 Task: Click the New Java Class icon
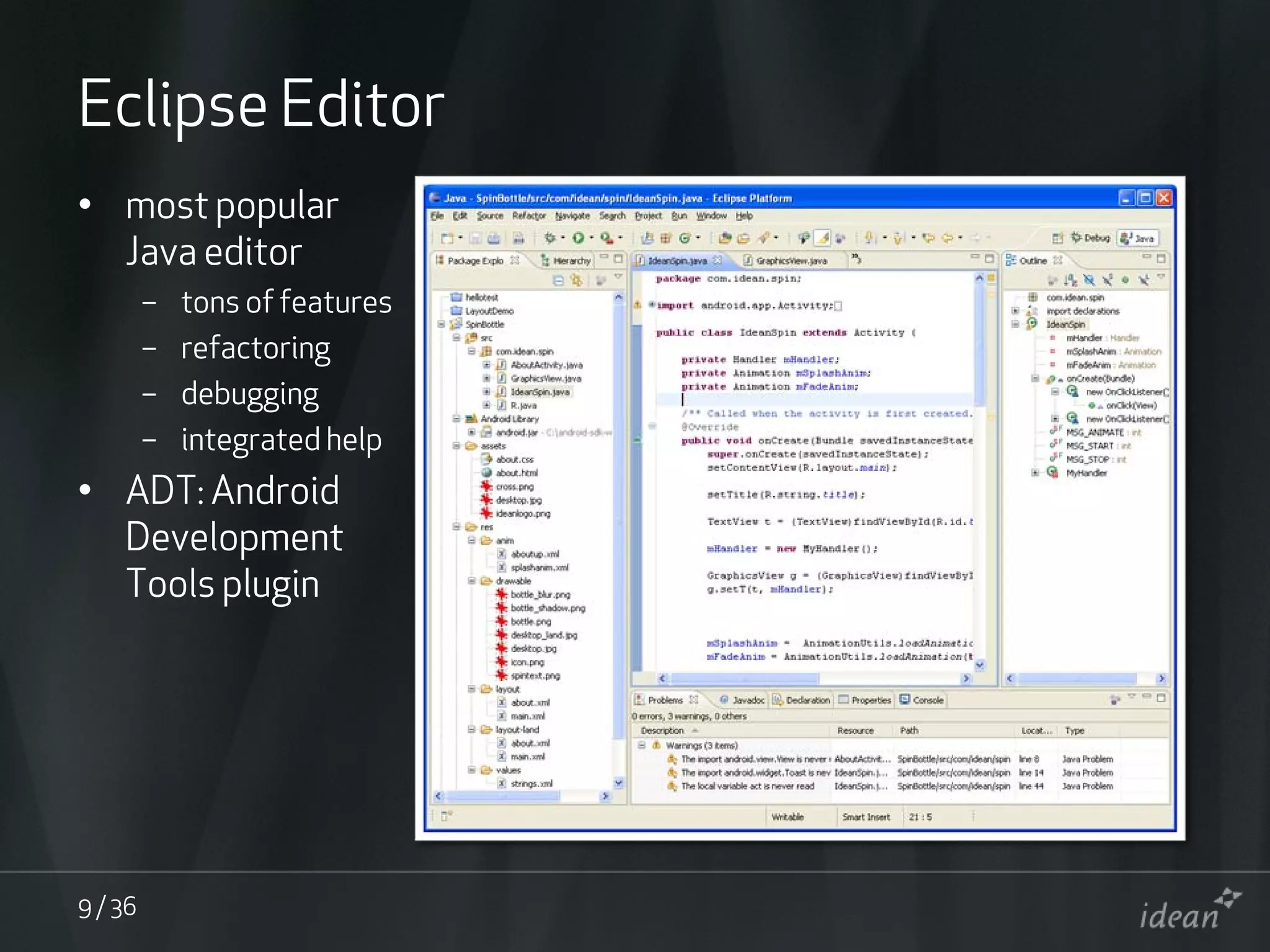pos(685,238)
